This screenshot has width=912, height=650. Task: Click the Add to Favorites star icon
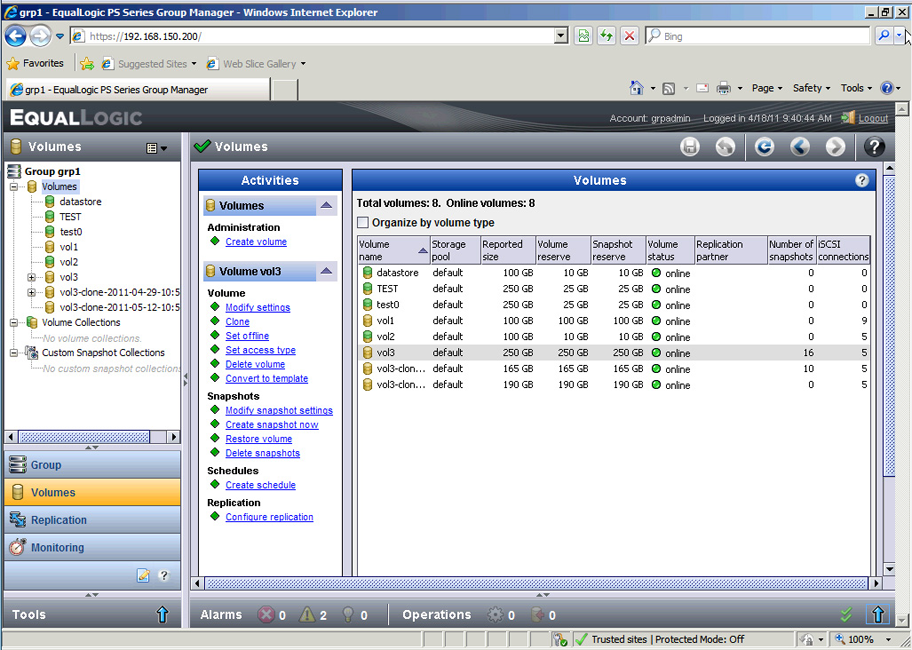coord(87,63)
